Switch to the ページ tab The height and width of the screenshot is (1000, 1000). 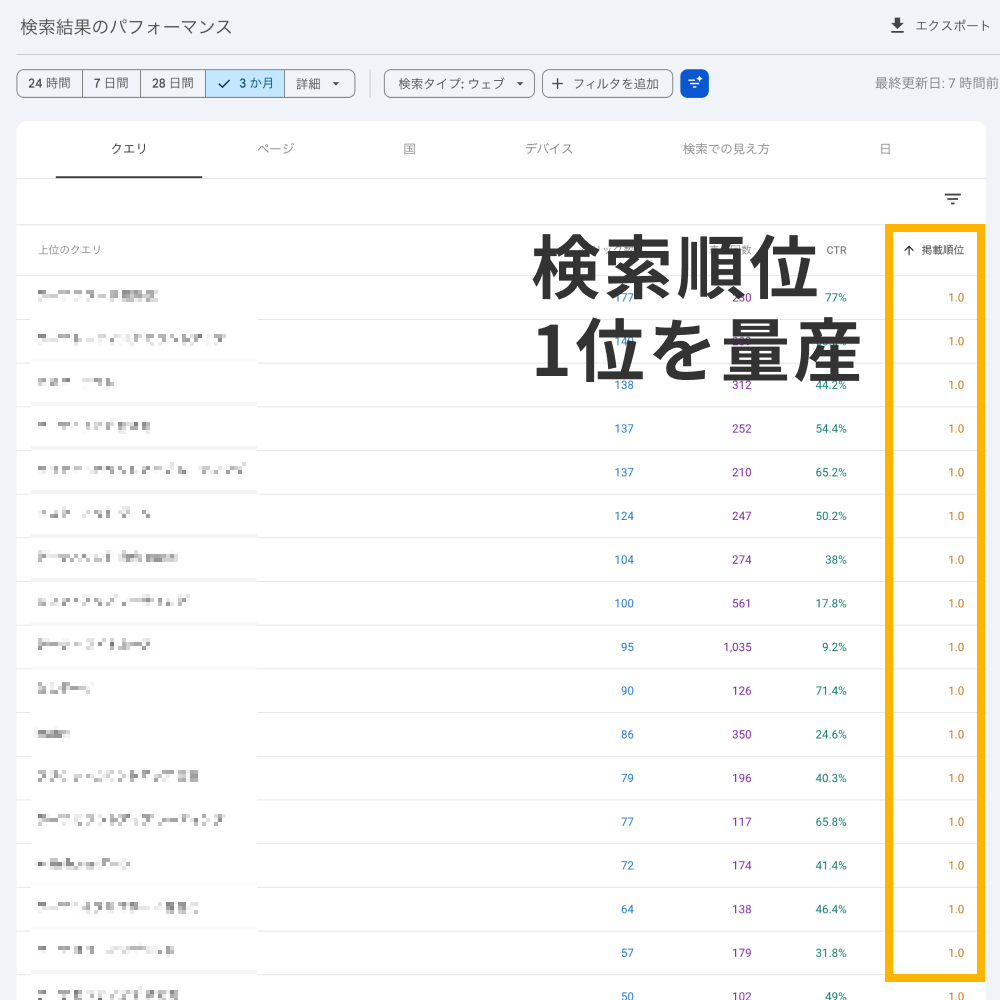276,149
